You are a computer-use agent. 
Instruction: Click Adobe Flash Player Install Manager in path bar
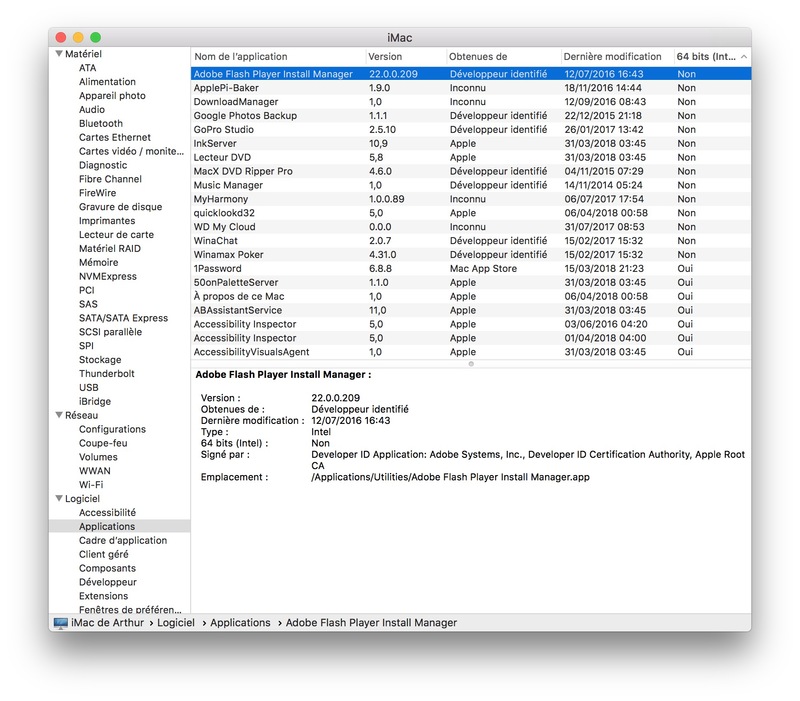point(371,623)
